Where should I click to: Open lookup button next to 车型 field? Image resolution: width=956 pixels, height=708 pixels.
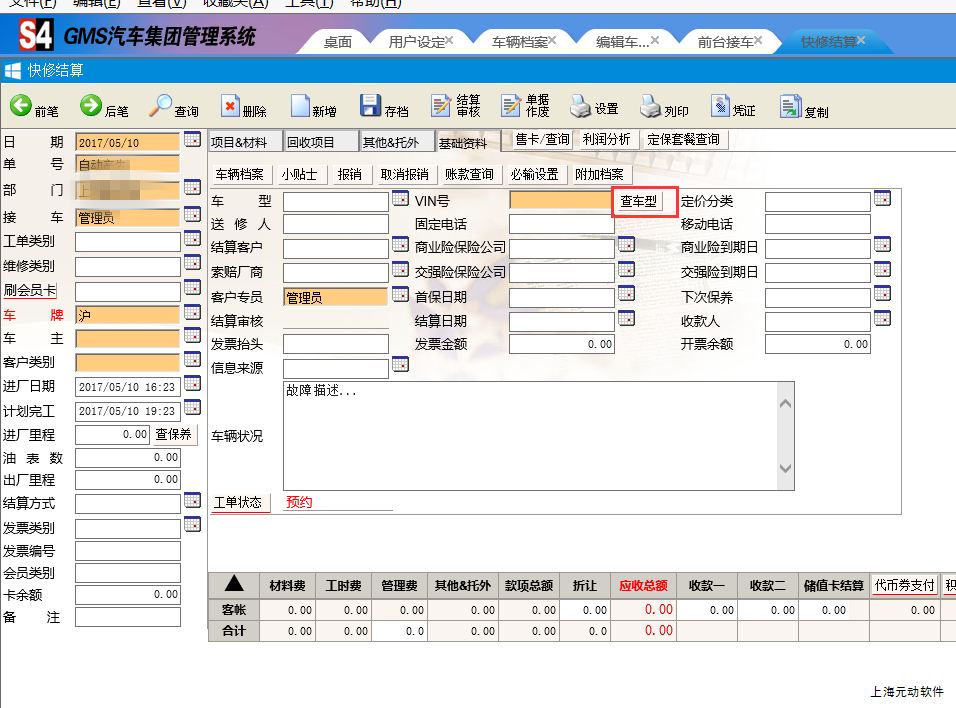[x=400, y=200]
